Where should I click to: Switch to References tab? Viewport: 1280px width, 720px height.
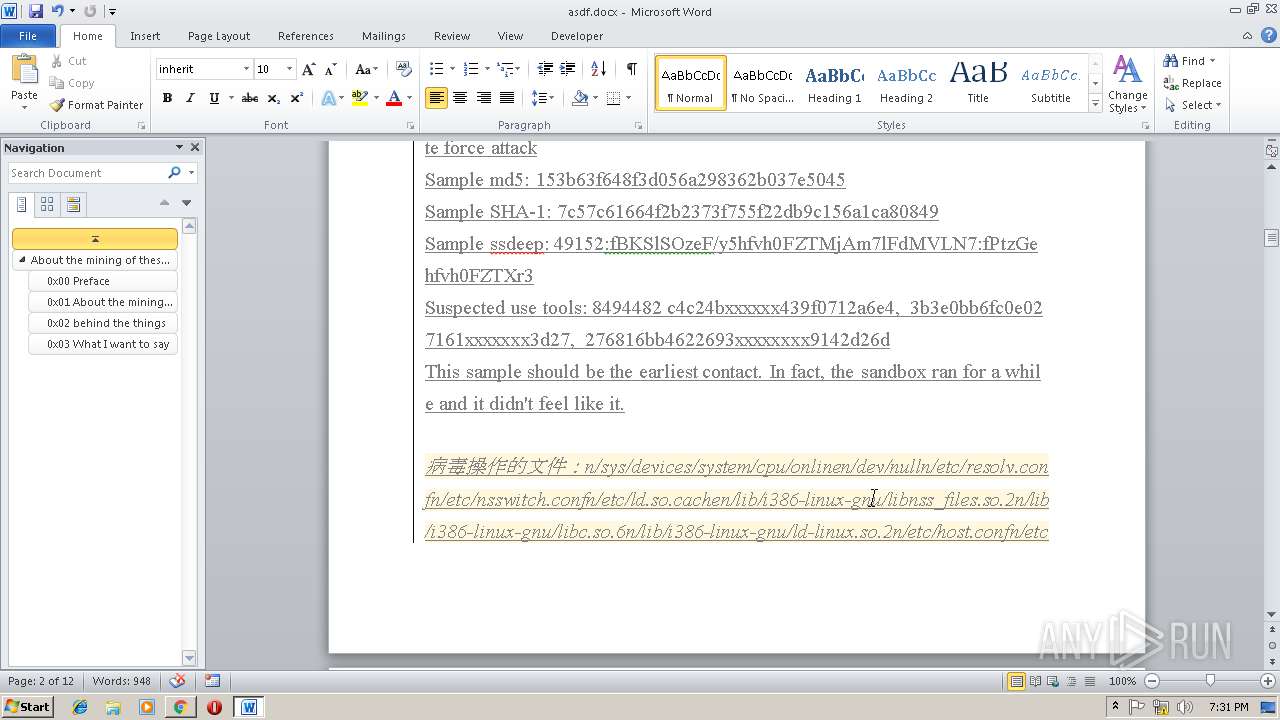click(306, 36)
